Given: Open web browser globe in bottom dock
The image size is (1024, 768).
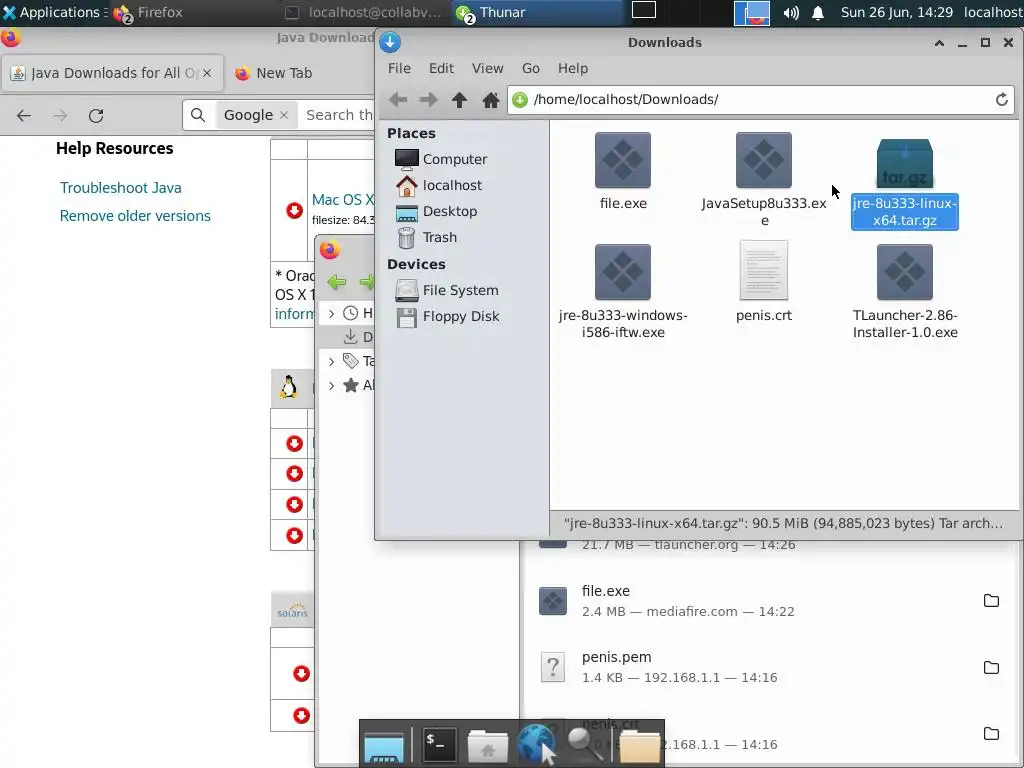Looking at the screenshot, I should click(537, 744).
